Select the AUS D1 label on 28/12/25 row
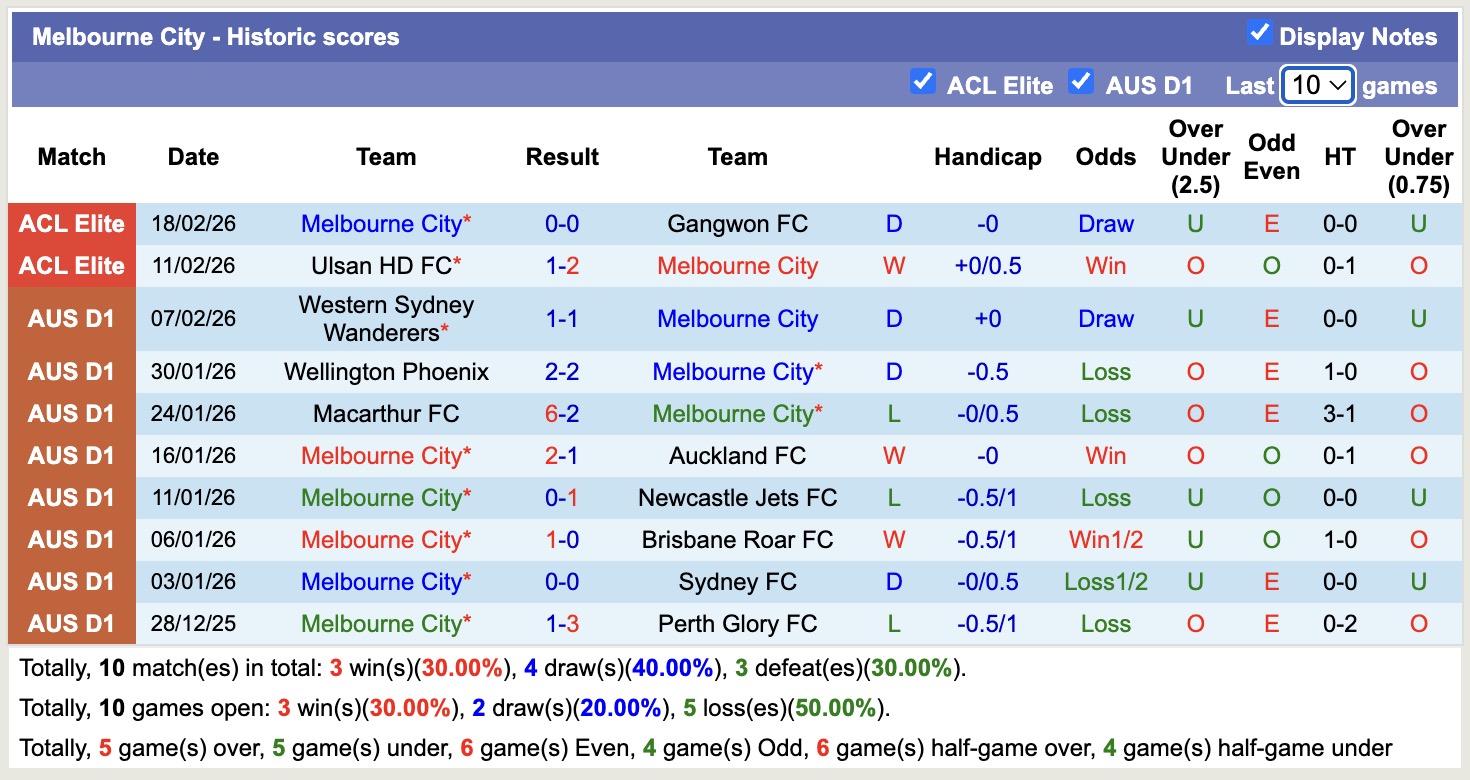 coord(71,623)
